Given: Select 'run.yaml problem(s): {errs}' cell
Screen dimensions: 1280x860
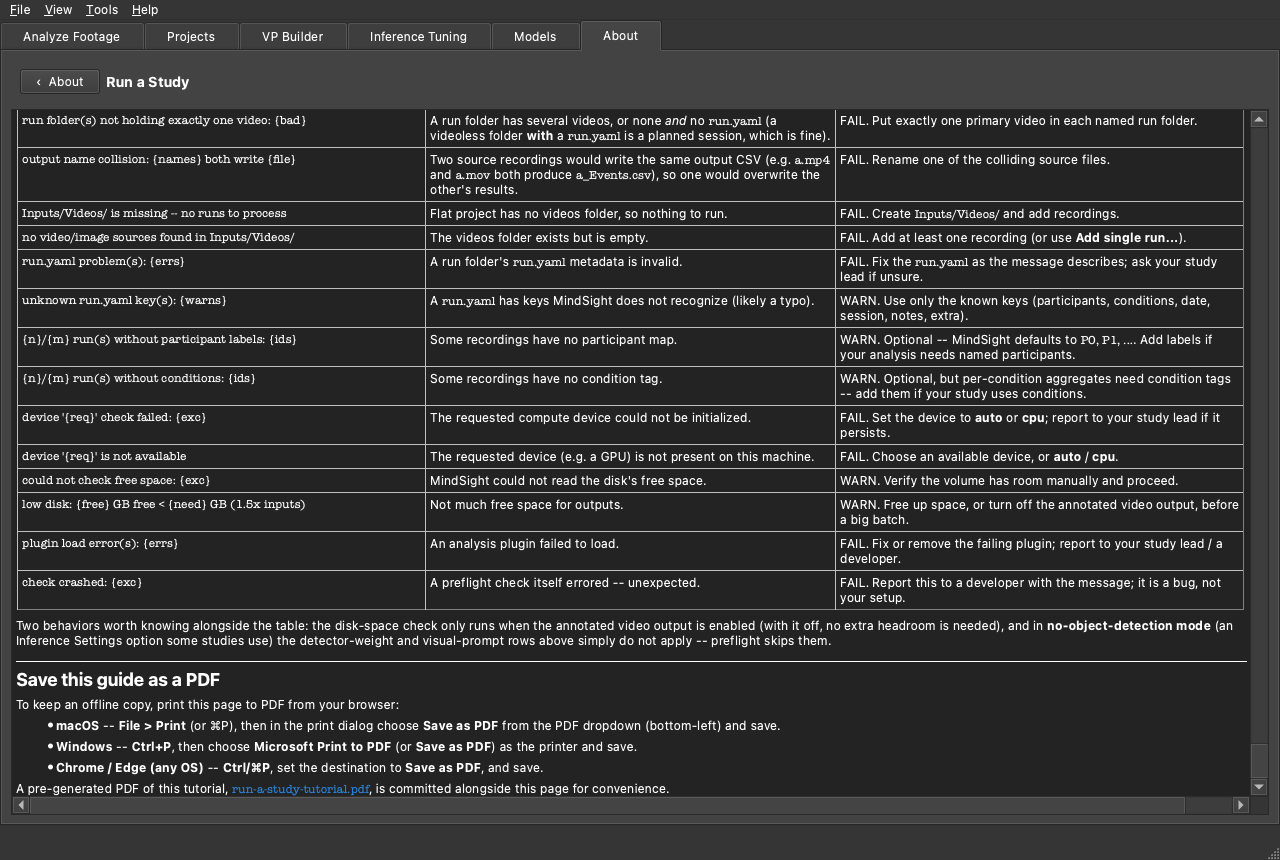Looking at the screenshot, I should point(221,269).
